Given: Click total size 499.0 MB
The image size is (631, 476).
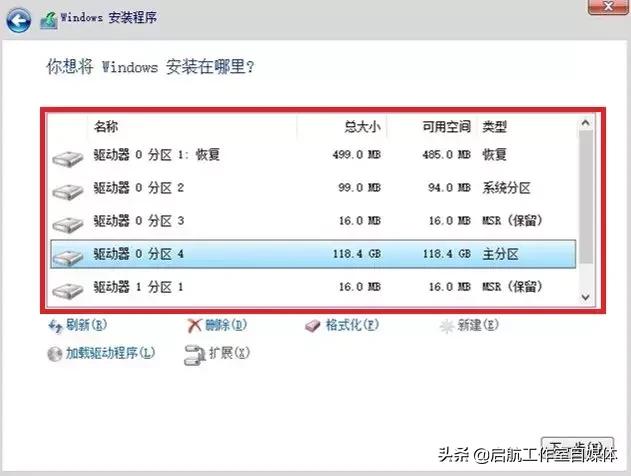Looking at the screenshot, I should point(357,155).
